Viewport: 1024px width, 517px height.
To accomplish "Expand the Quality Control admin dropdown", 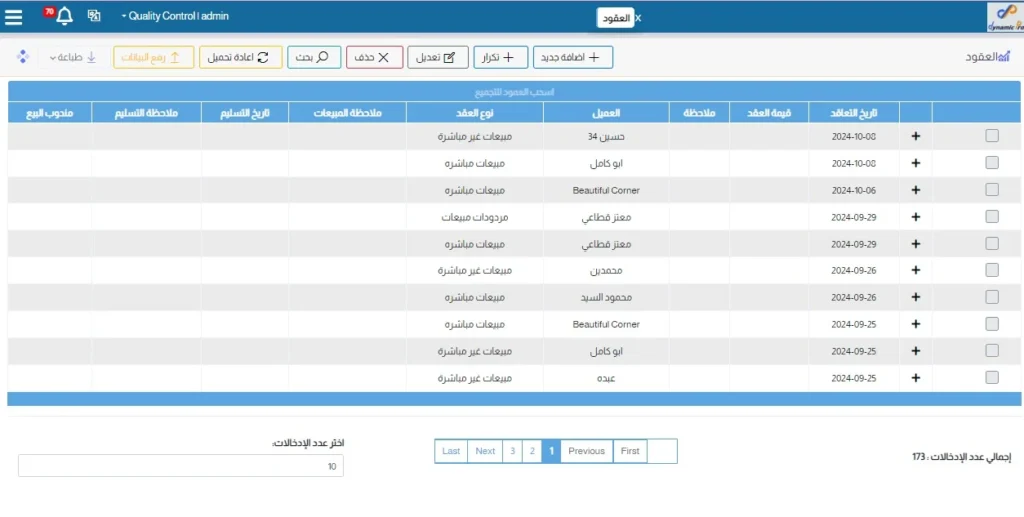I will tap(175, 16).
